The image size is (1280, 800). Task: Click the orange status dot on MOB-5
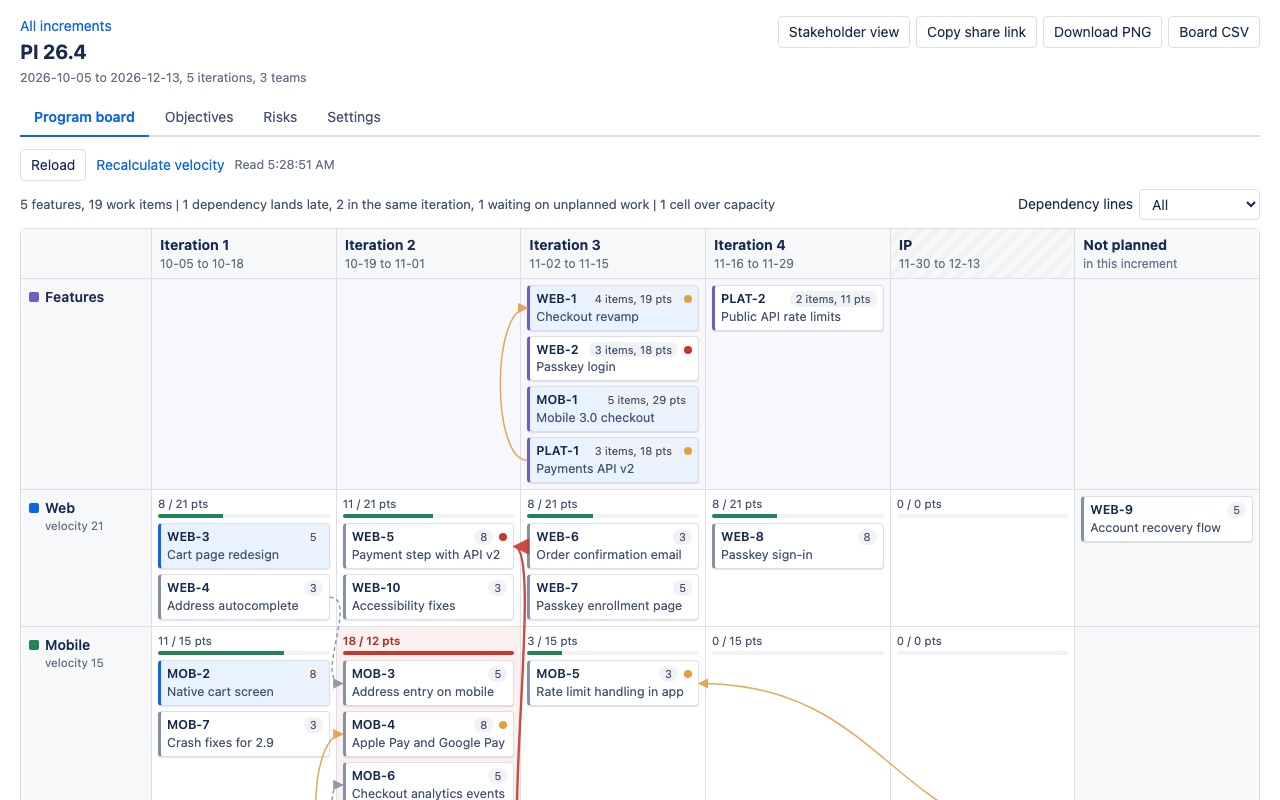click(688, 674)
